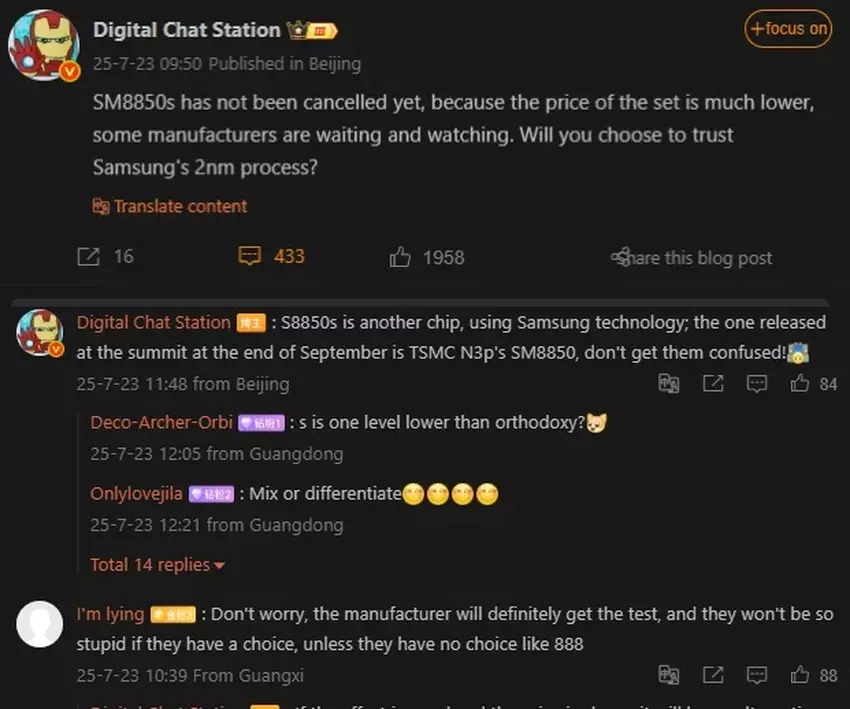
Task: Like Digital Chat Station's comment with 84 likes
Action: (x=800, y=384)
